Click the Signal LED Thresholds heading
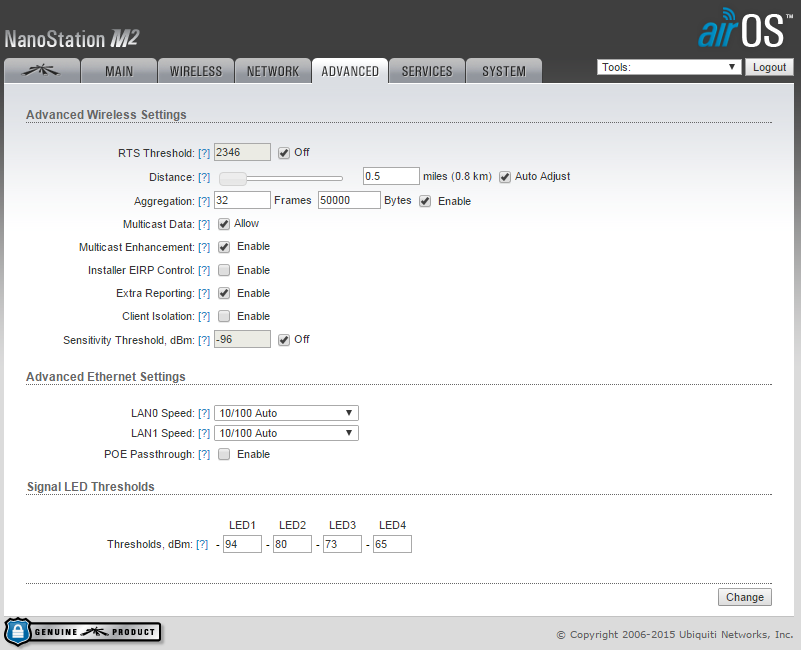The height and width of the screenshot is (650, 801). coord(90,486)
